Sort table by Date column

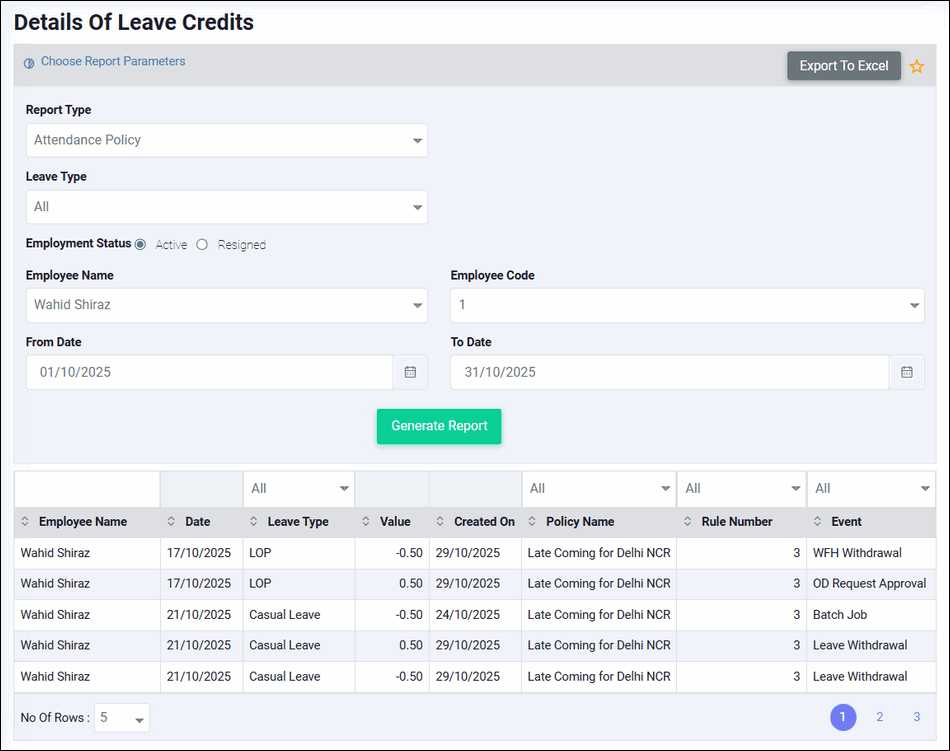(198, 522)
